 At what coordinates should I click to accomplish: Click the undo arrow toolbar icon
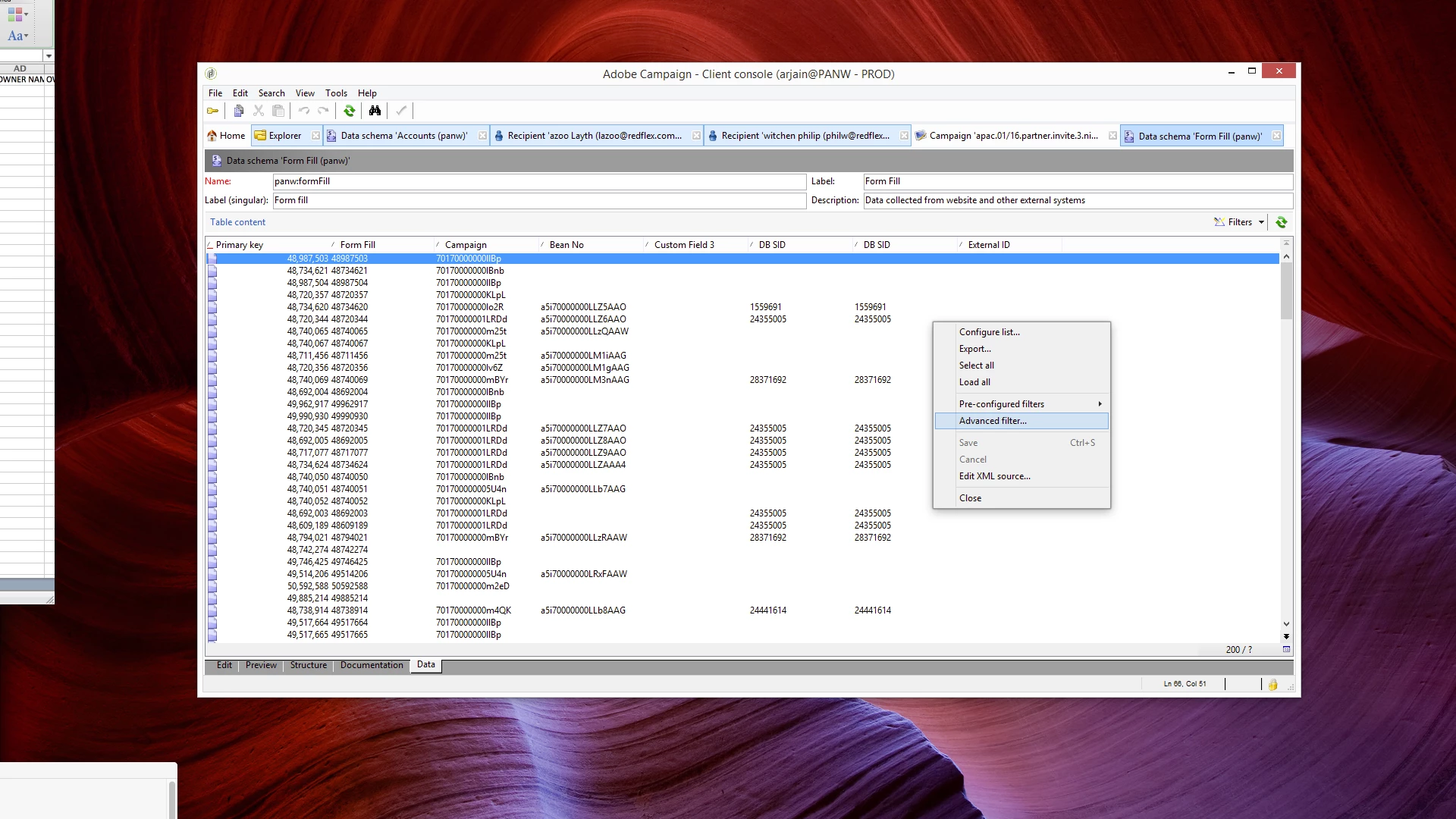coord(303,111)
